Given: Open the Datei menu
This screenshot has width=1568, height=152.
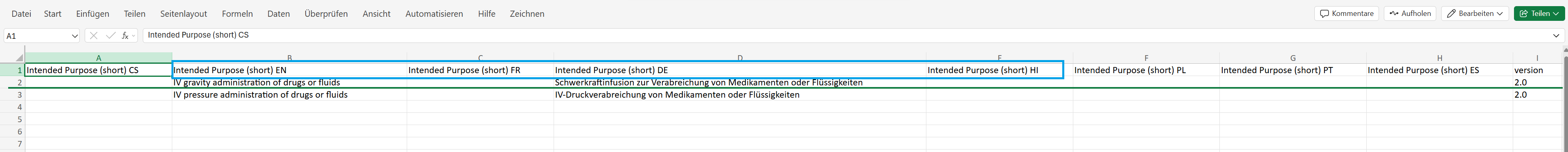Looking at the screenshot, I should (21, 13).
